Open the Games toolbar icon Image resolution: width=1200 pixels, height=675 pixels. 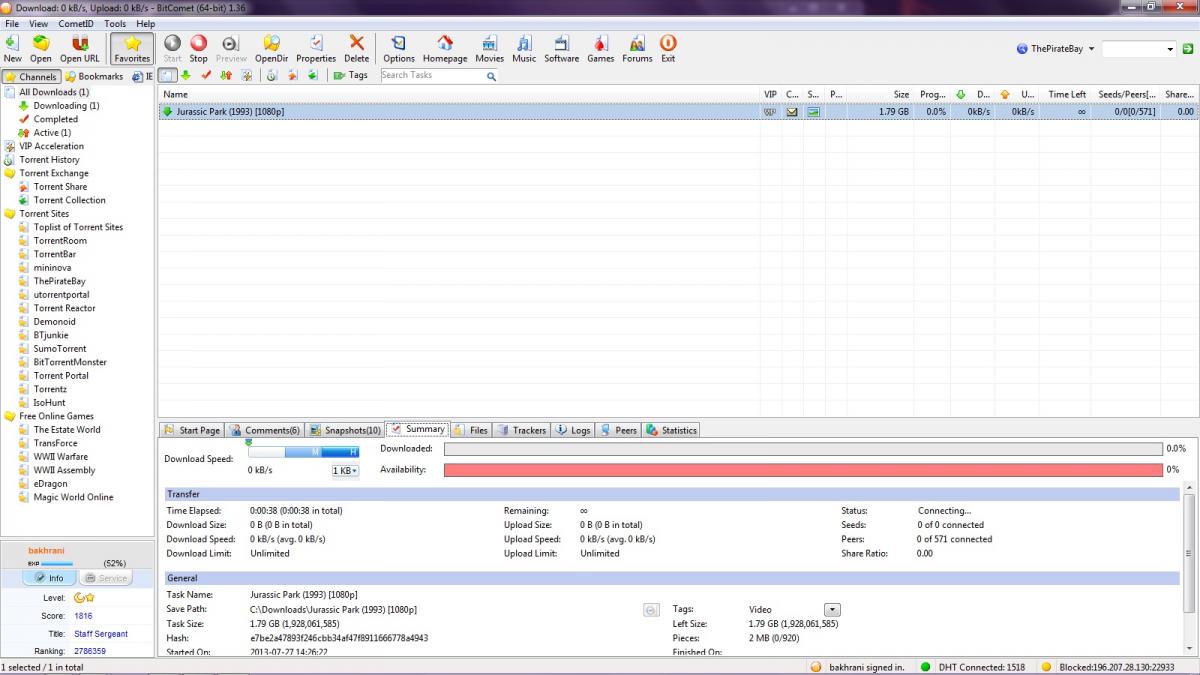[600, 48]
